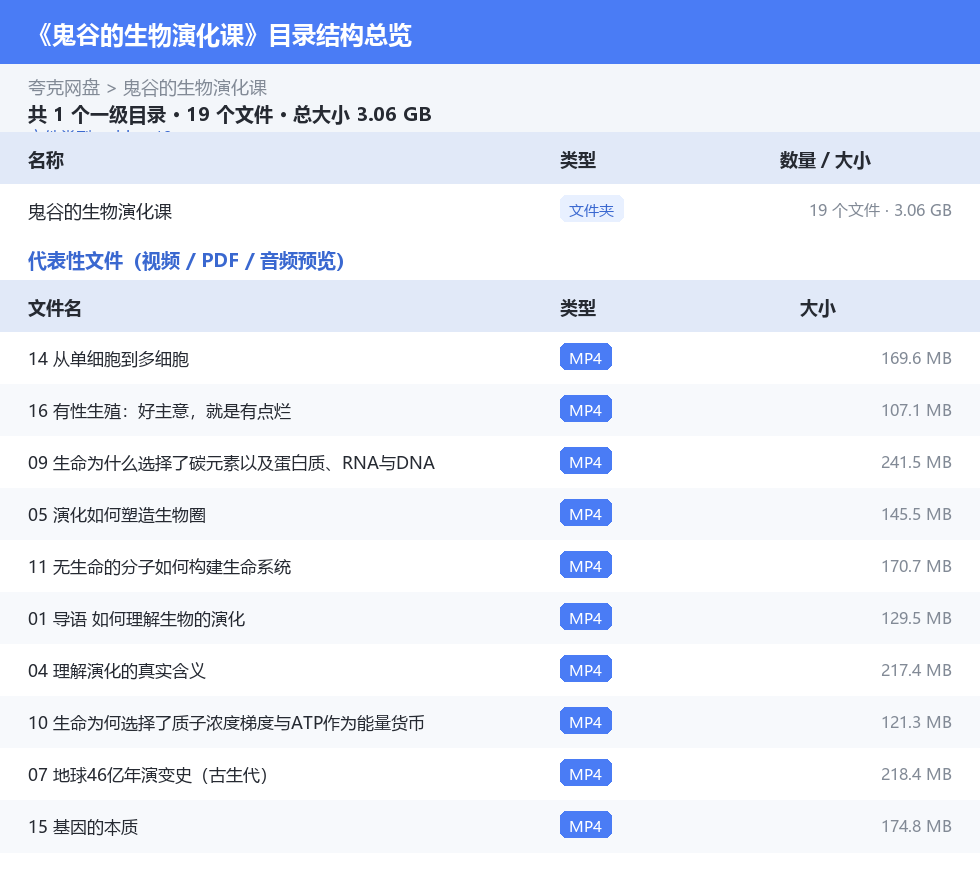The width and height of the screenshot is (980, 884).
Task: Select the 129.5 MB size value
Action: point(916,618)
